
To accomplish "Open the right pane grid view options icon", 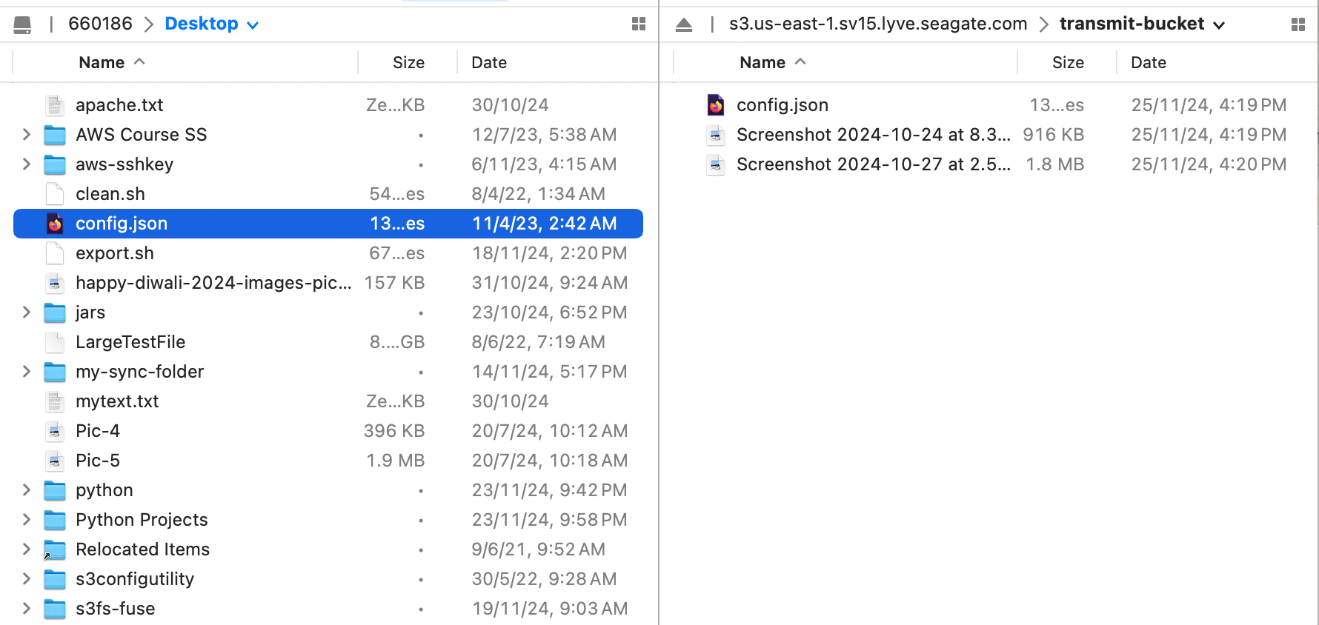I will tap(1298, 24).
